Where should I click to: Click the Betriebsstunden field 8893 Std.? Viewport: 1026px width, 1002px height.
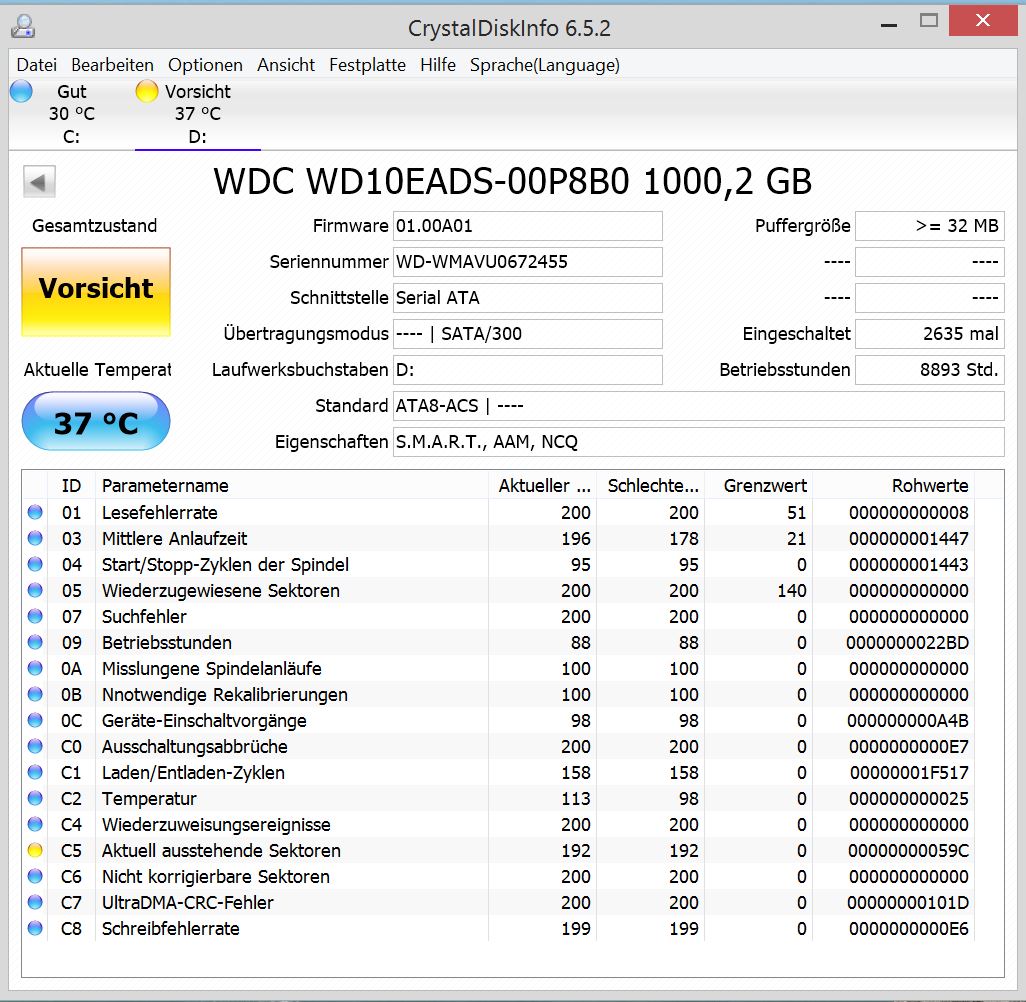(x=929, y=370)
